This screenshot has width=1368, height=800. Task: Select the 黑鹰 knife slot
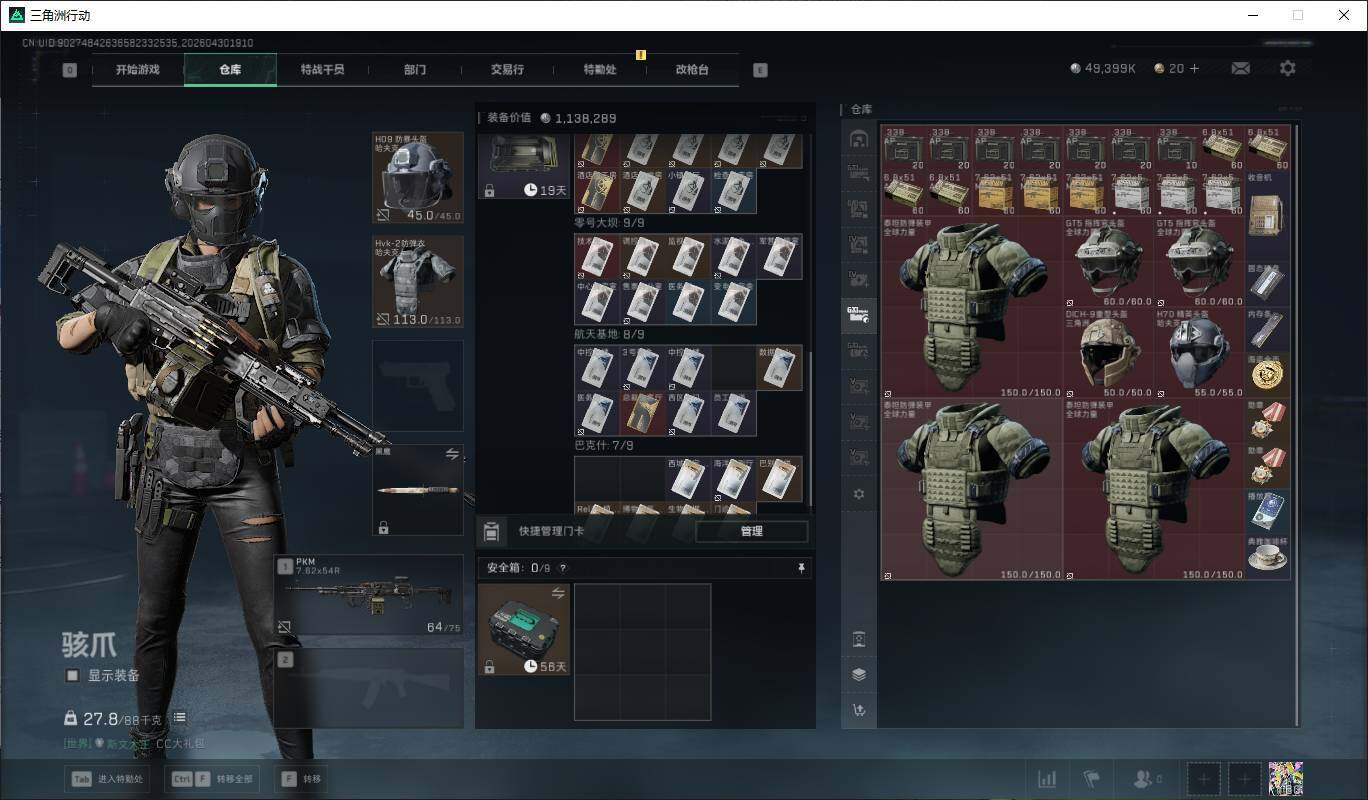click(x=418, y=490)
